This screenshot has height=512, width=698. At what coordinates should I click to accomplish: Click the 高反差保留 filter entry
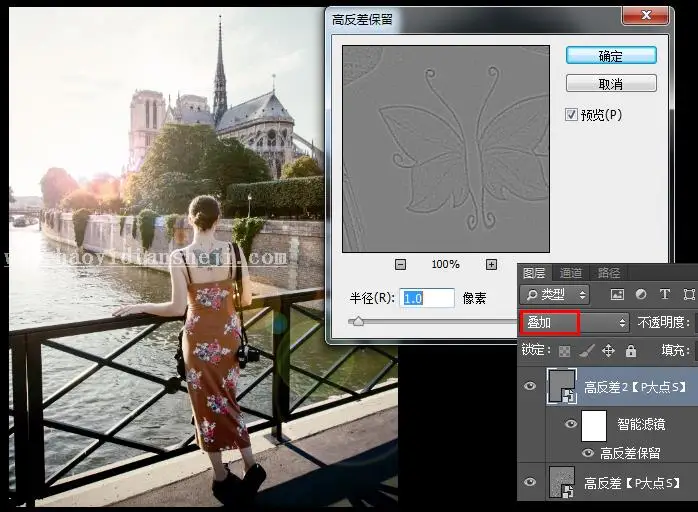tap(630, 453)
